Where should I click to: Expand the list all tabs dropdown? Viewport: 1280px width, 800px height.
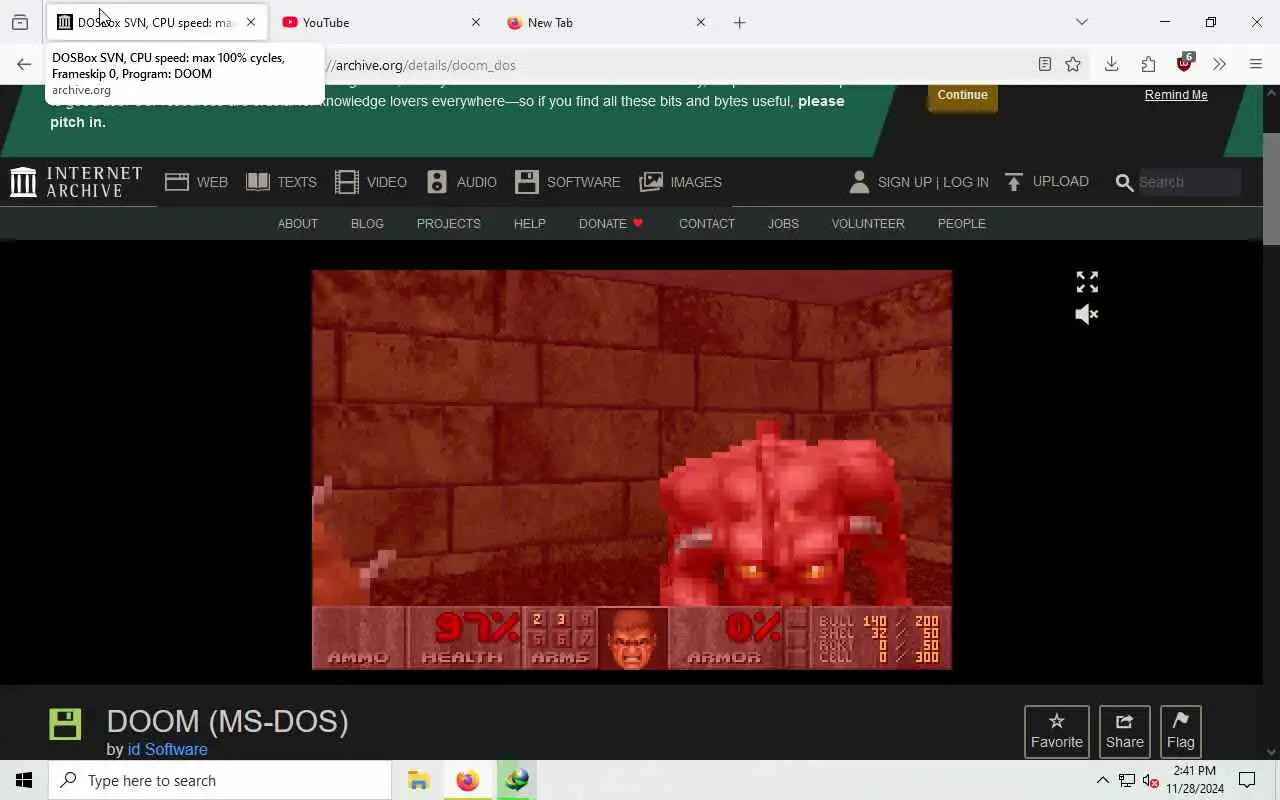1082,22
